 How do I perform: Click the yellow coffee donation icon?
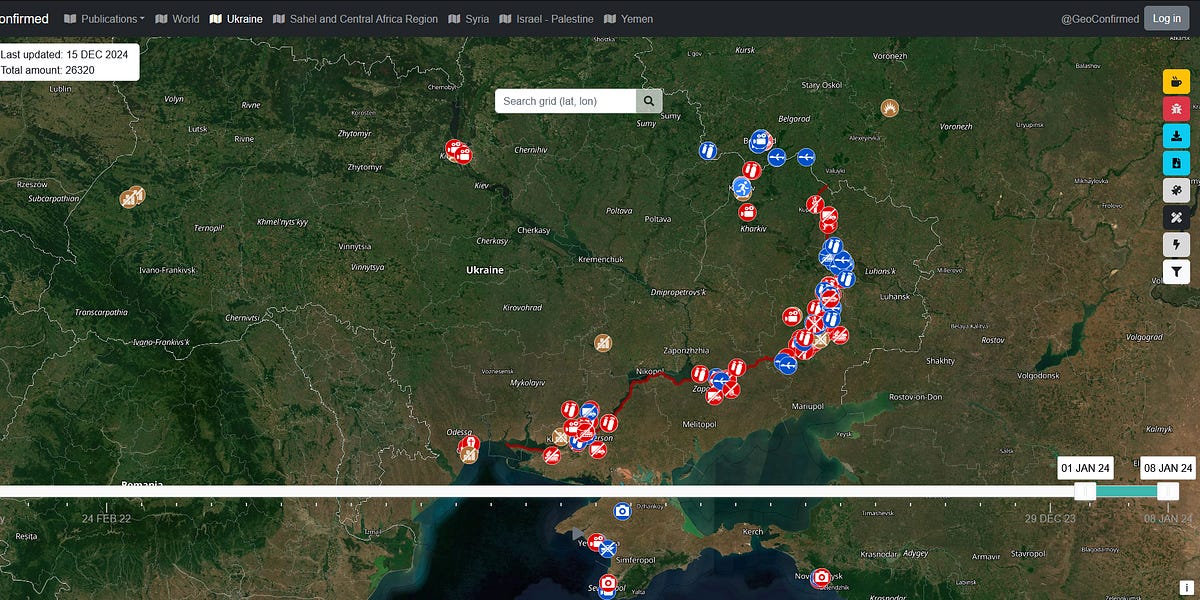(x=1176, y=81)
